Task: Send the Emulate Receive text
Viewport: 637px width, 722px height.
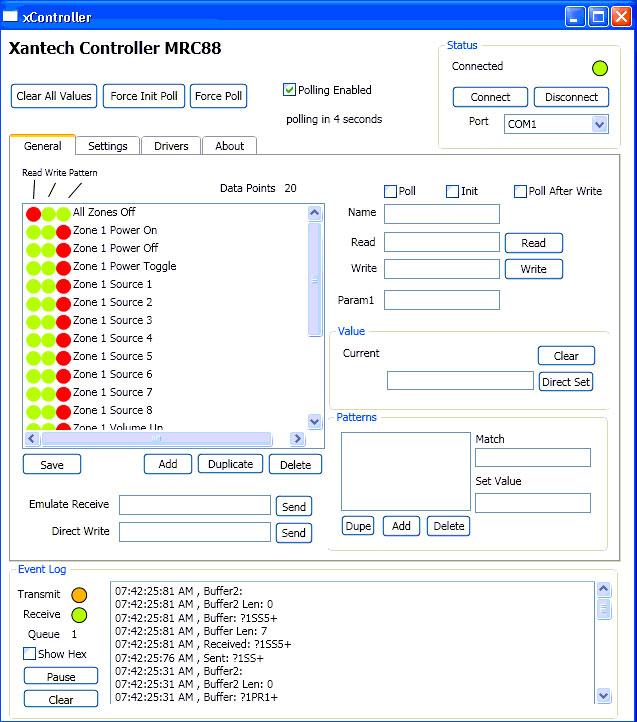Action: [x=294, y=507]
